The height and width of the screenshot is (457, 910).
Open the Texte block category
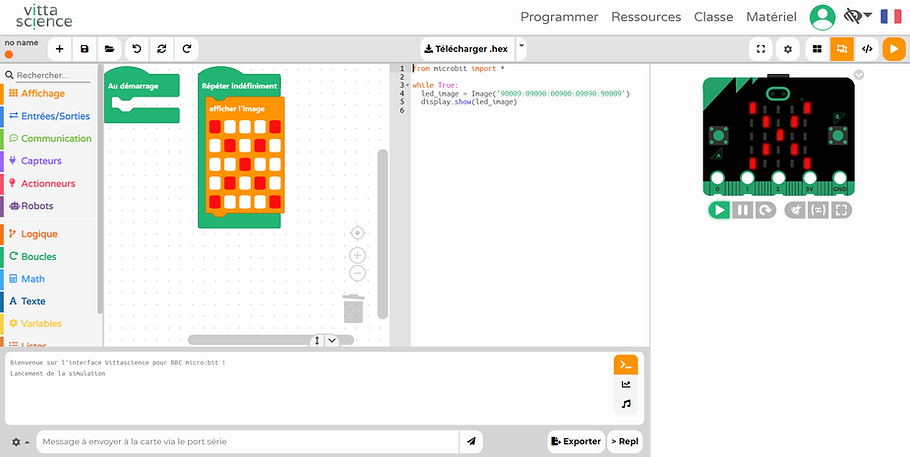(27, 301)
